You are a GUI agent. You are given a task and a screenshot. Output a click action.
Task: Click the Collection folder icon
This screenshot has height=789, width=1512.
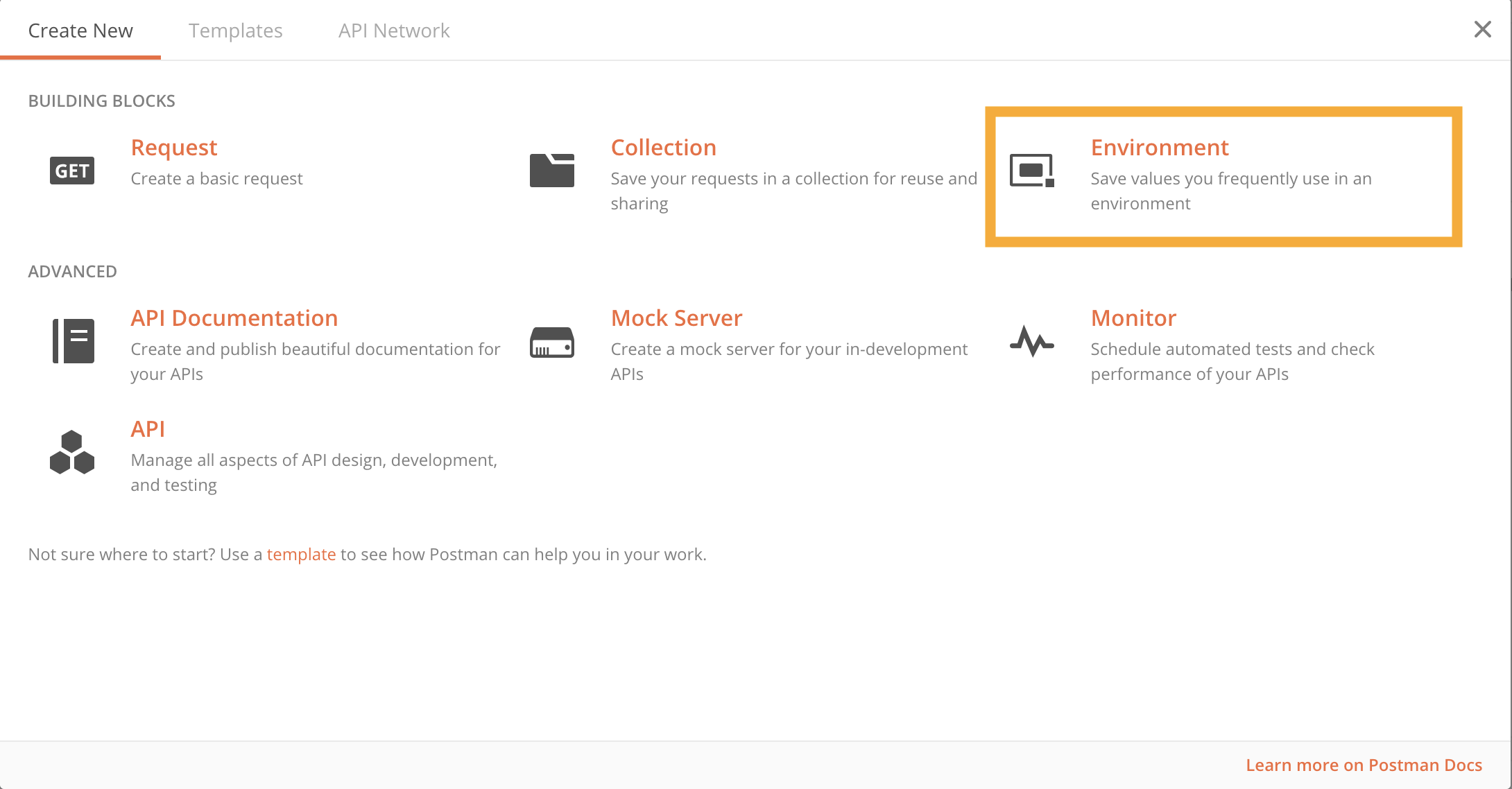coord(552,171)
